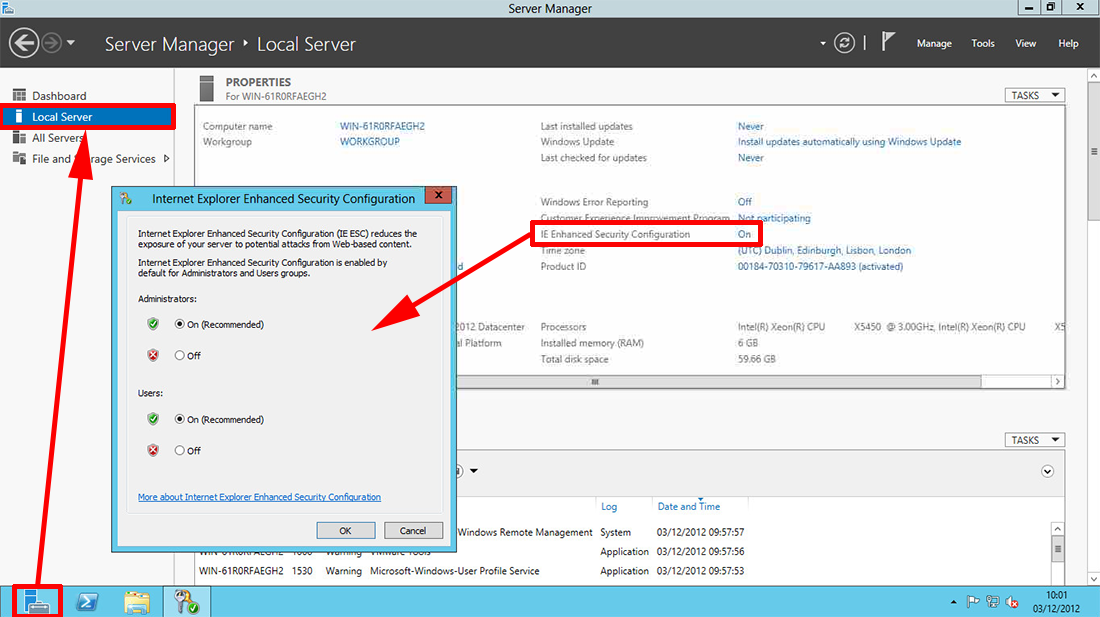Click the volume icon in system tray
The height and width of the screenshot is (617, 1100).
point(1012,602)
